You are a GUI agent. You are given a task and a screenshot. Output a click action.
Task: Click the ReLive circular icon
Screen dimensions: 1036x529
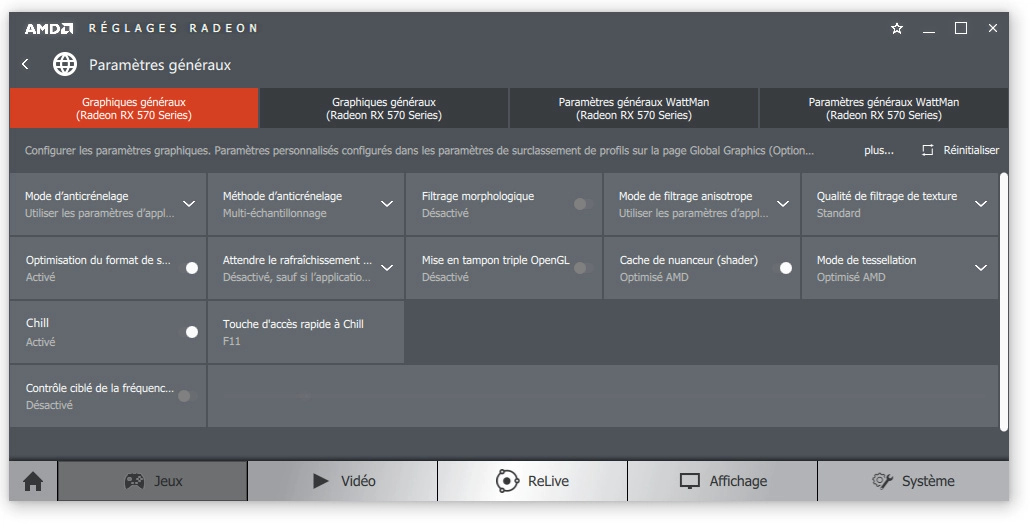[507, 481]
